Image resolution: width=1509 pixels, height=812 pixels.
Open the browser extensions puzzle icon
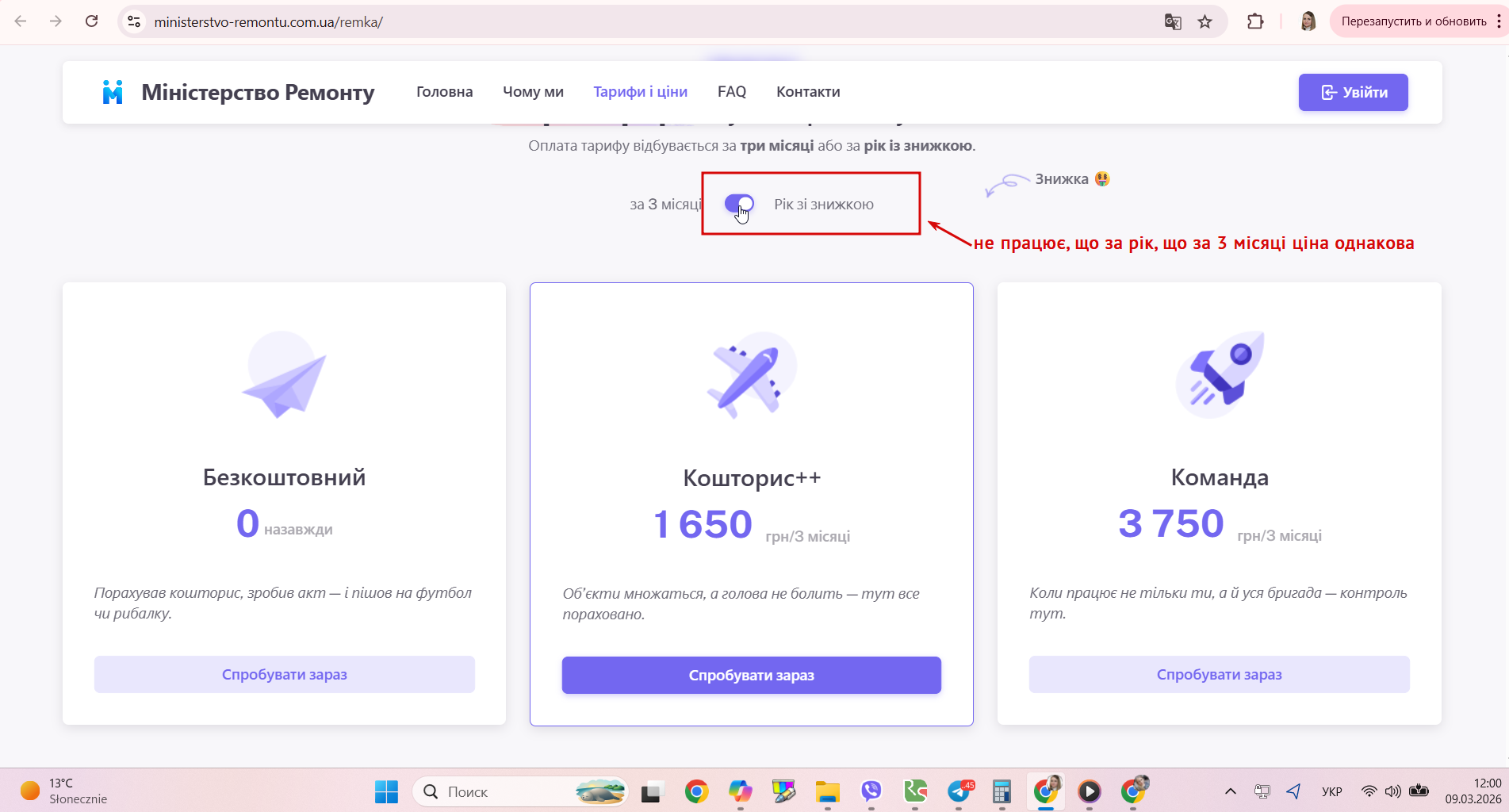click(1255, 21)
